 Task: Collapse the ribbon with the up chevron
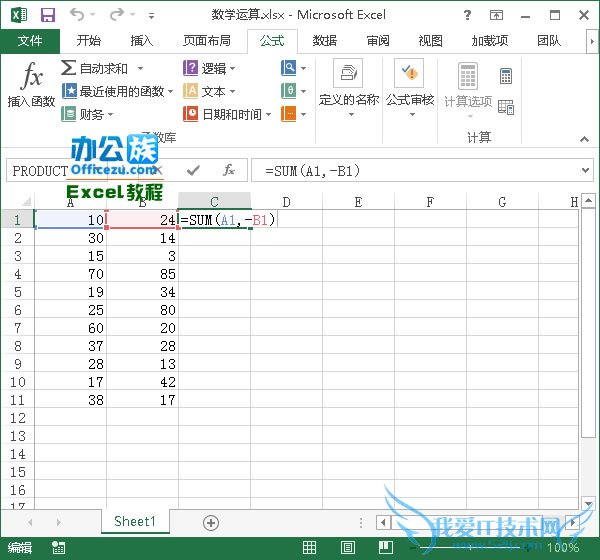(584, 139)
